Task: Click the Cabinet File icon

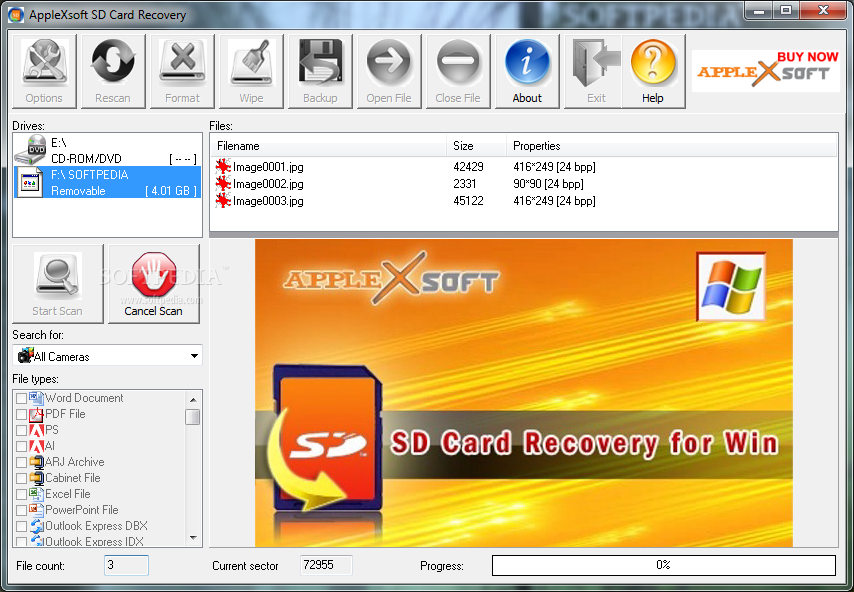Action: tap(36, 478)
